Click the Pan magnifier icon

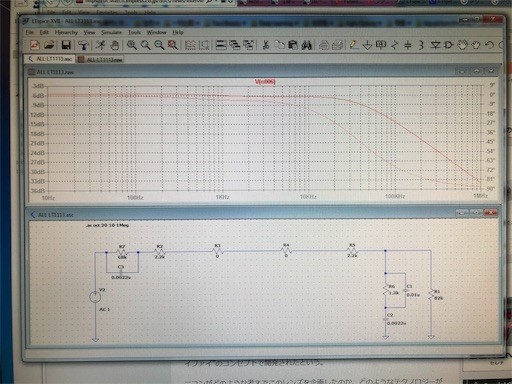click(145, 45)
